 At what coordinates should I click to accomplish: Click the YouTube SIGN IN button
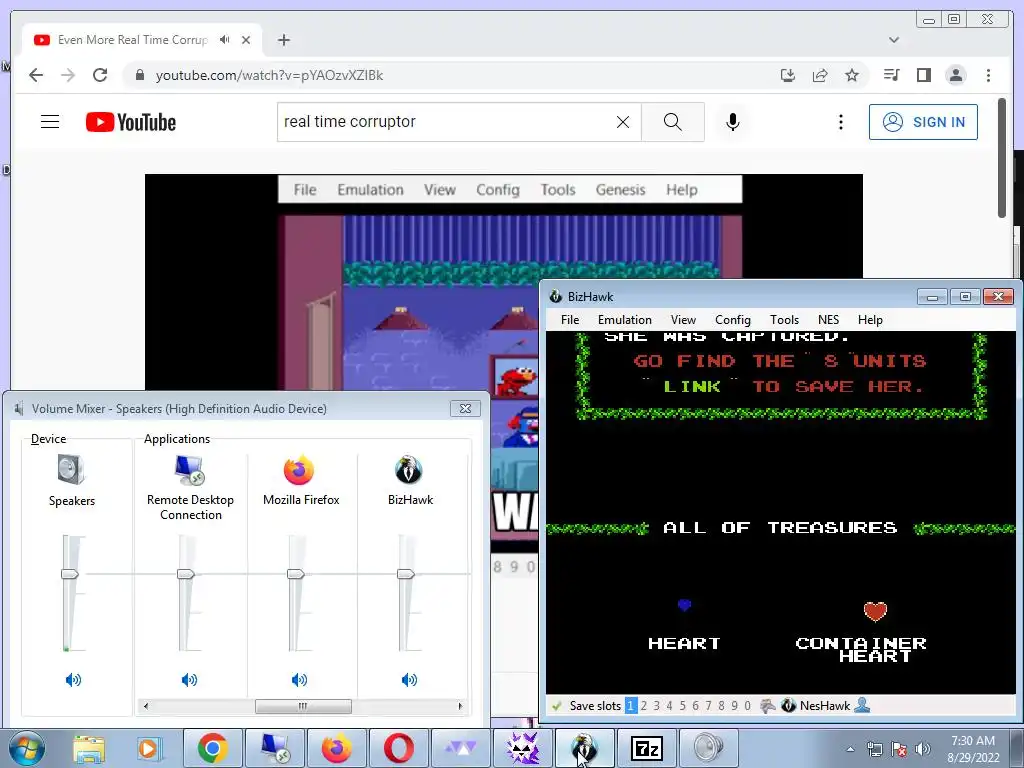[923, 121]
